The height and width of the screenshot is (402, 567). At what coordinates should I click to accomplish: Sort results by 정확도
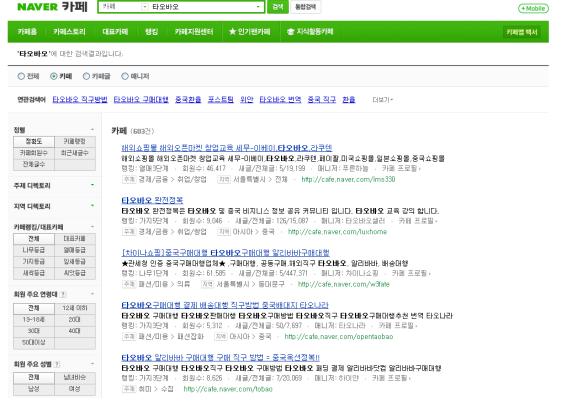coord(34,141)
